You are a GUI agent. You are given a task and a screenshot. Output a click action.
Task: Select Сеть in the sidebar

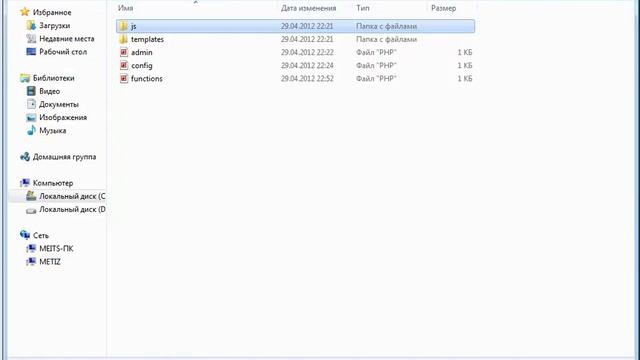tap(40, 235)
